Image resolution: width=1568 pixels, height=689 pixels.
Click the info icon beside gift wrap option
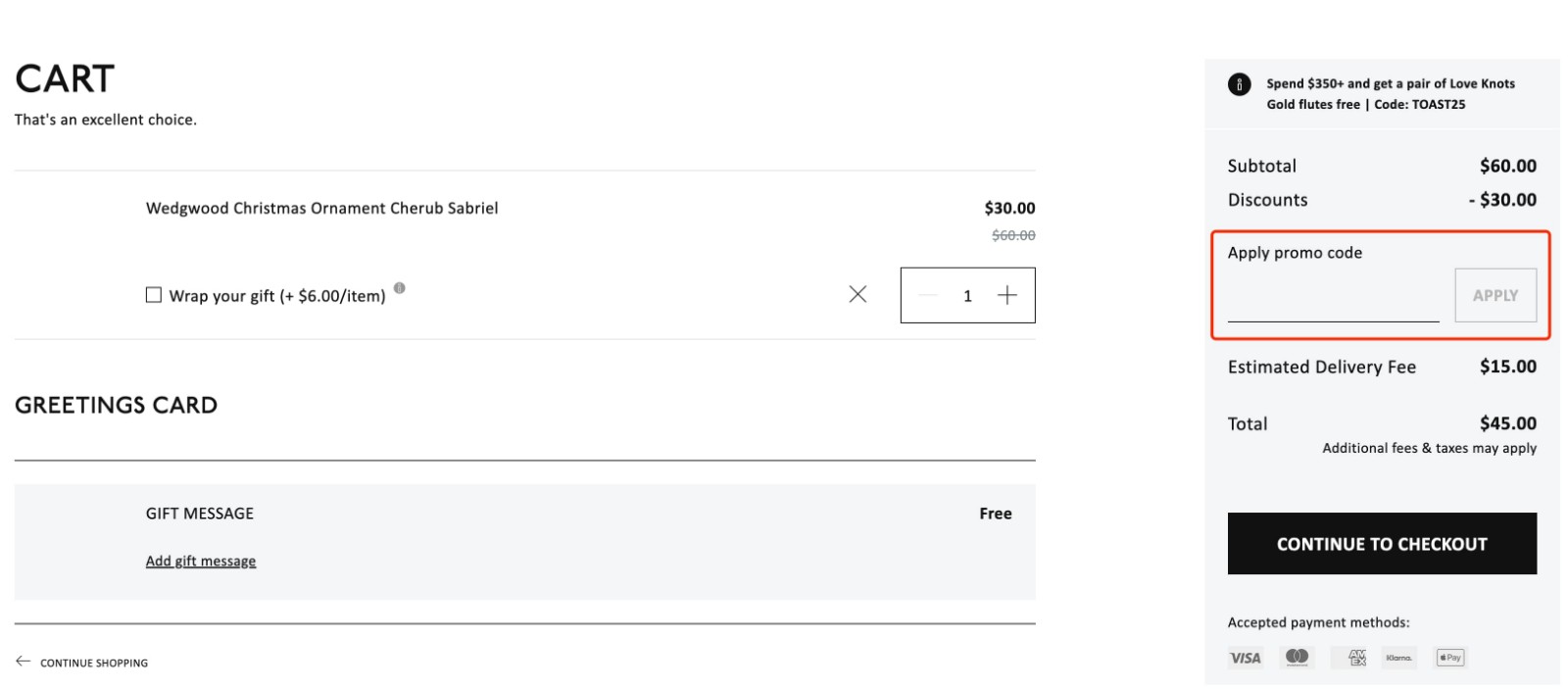tap(400, 288)
